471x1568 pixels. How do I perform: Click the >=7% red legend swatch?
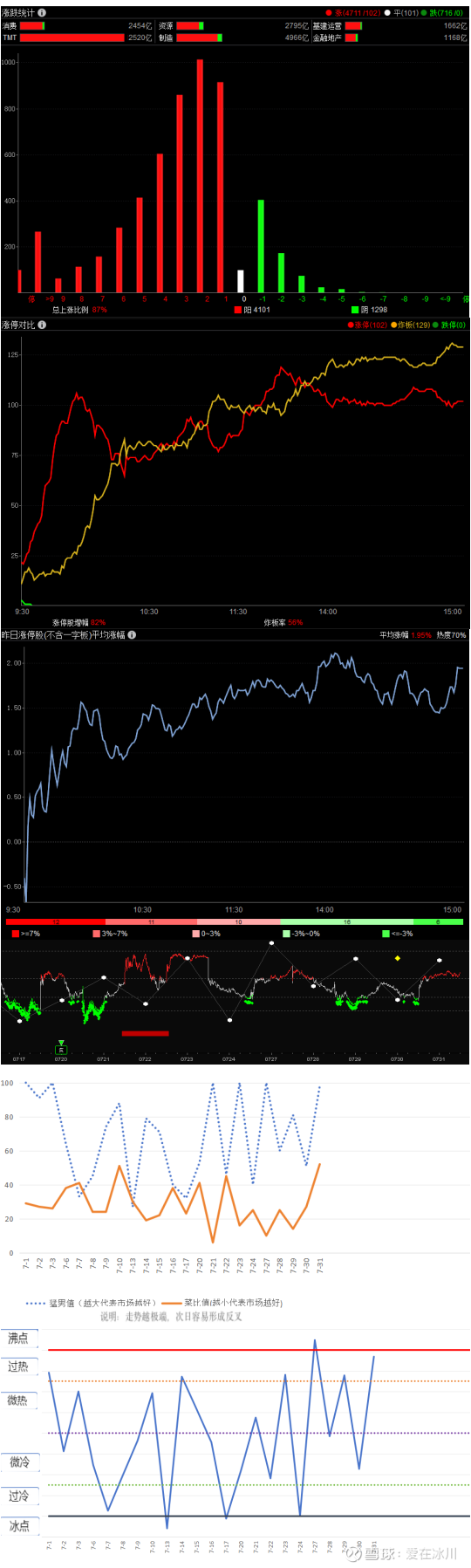coord(16,934)
